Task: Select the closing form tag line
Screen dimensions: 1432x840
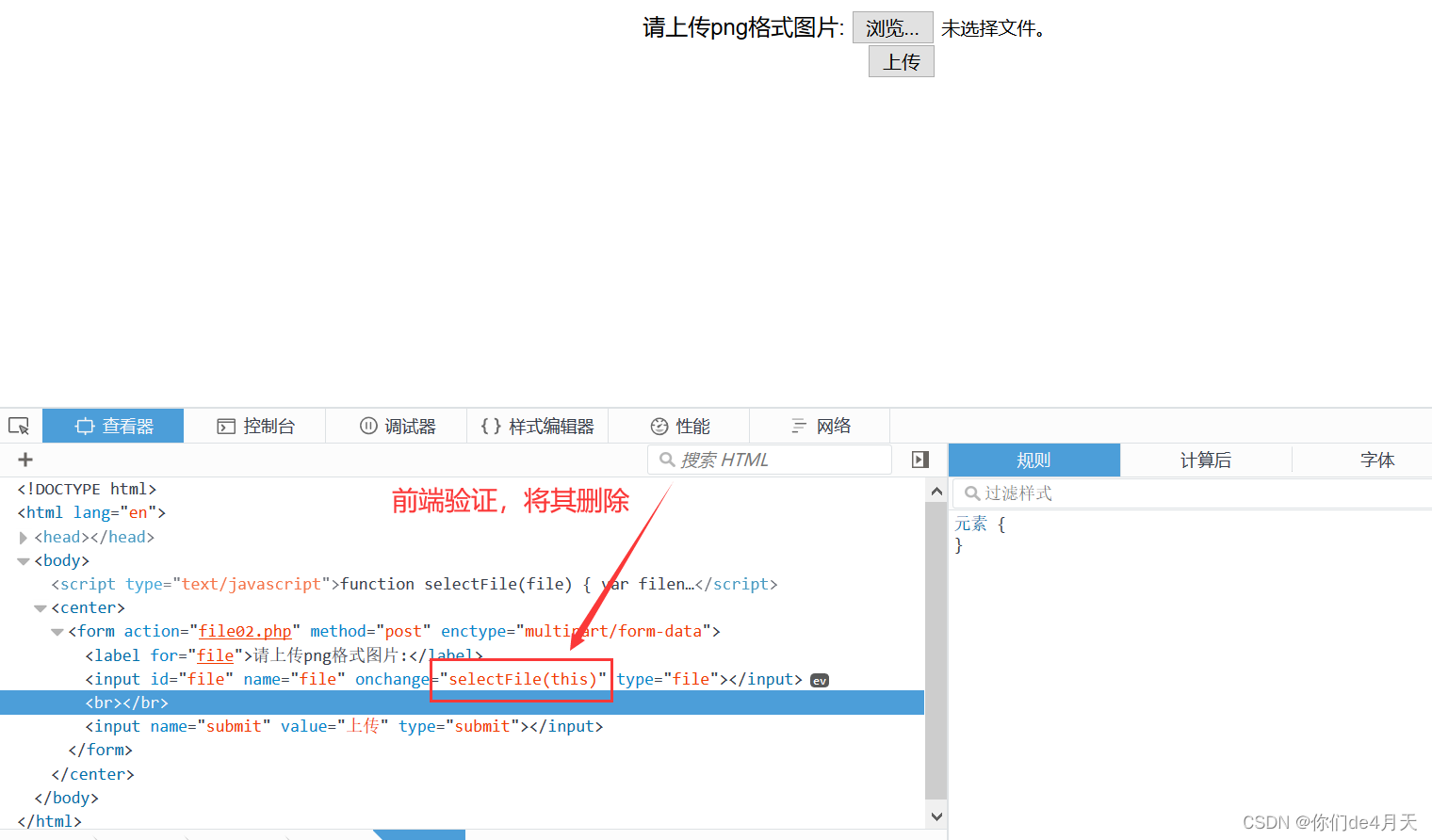Action: pos(100,750)
